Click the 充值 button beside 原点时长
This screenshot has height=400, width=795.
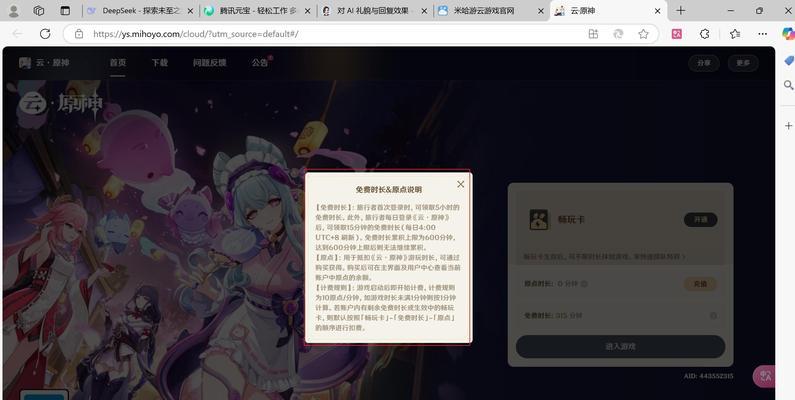click(x=700, y=284)
